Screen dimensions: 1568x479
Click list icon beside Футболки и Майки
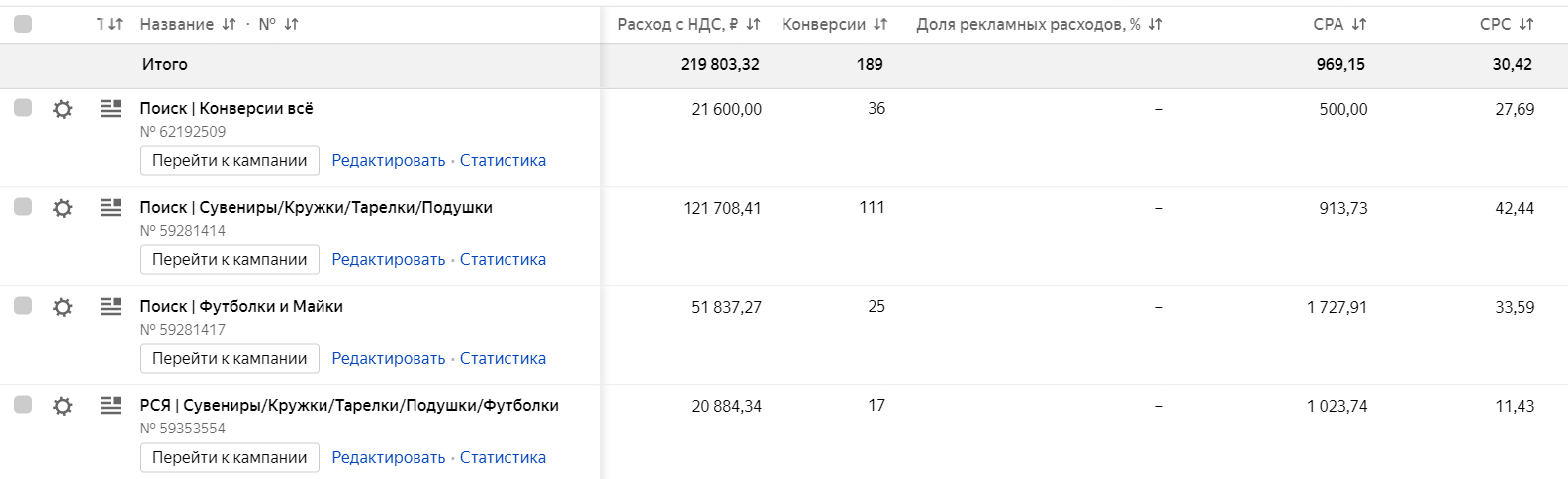tap(111, 306)
